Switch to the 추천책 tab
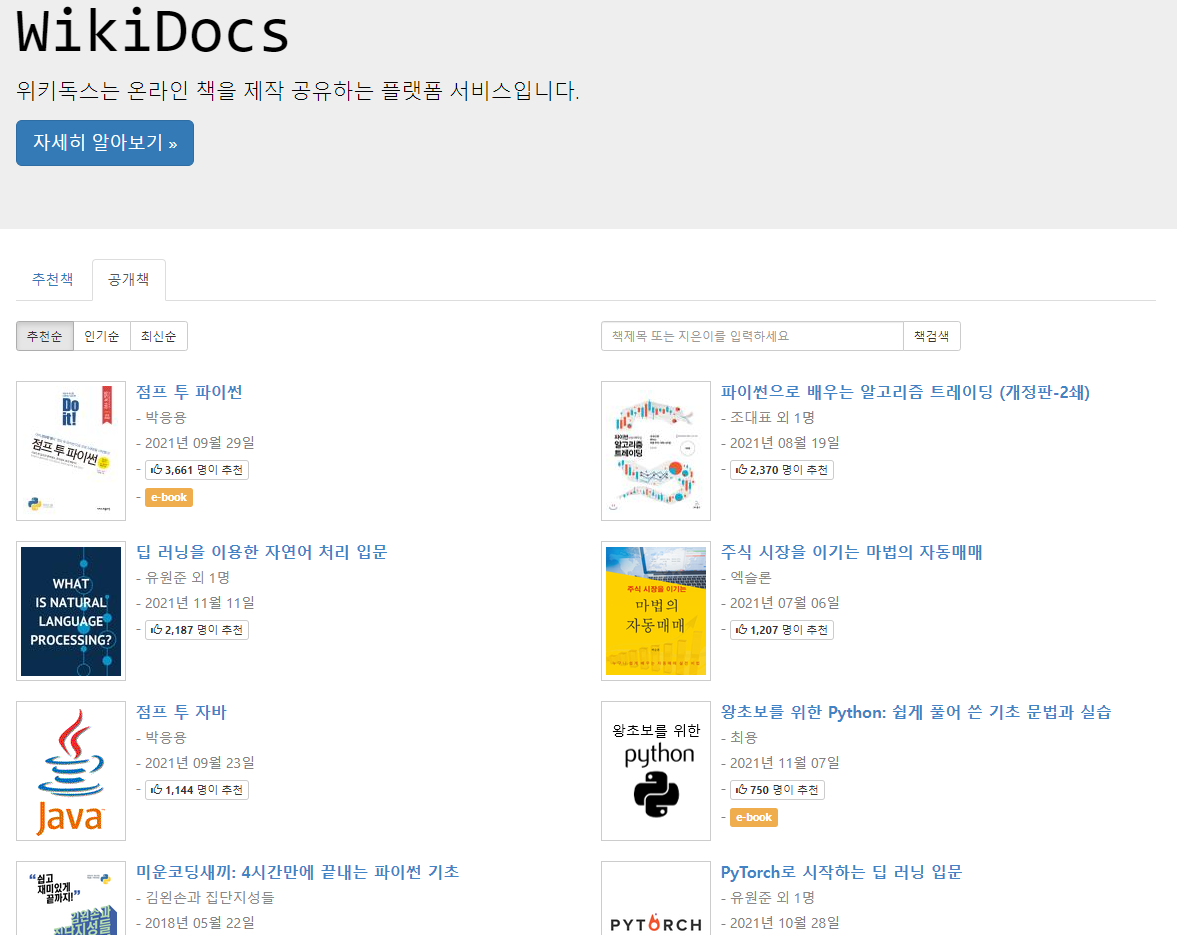1177x935 pixels. tap(53, 279)
